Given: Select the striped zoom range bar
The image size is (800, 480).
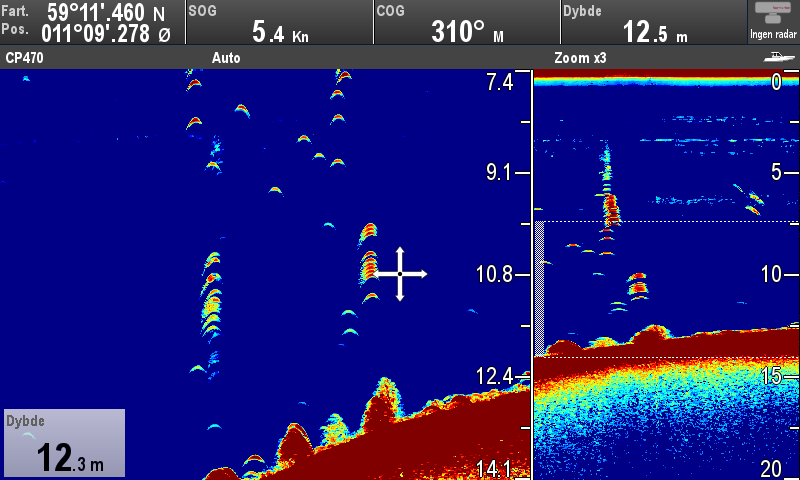Looking at the screenshot, I should pyautogui.click(x=539, y=288).
